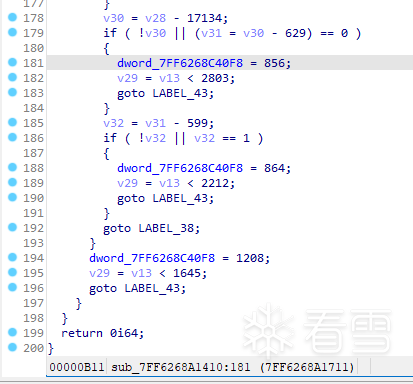Select v13 on line 195
Viewport: 413px width, 384px height.
click(x=141, y=273)
